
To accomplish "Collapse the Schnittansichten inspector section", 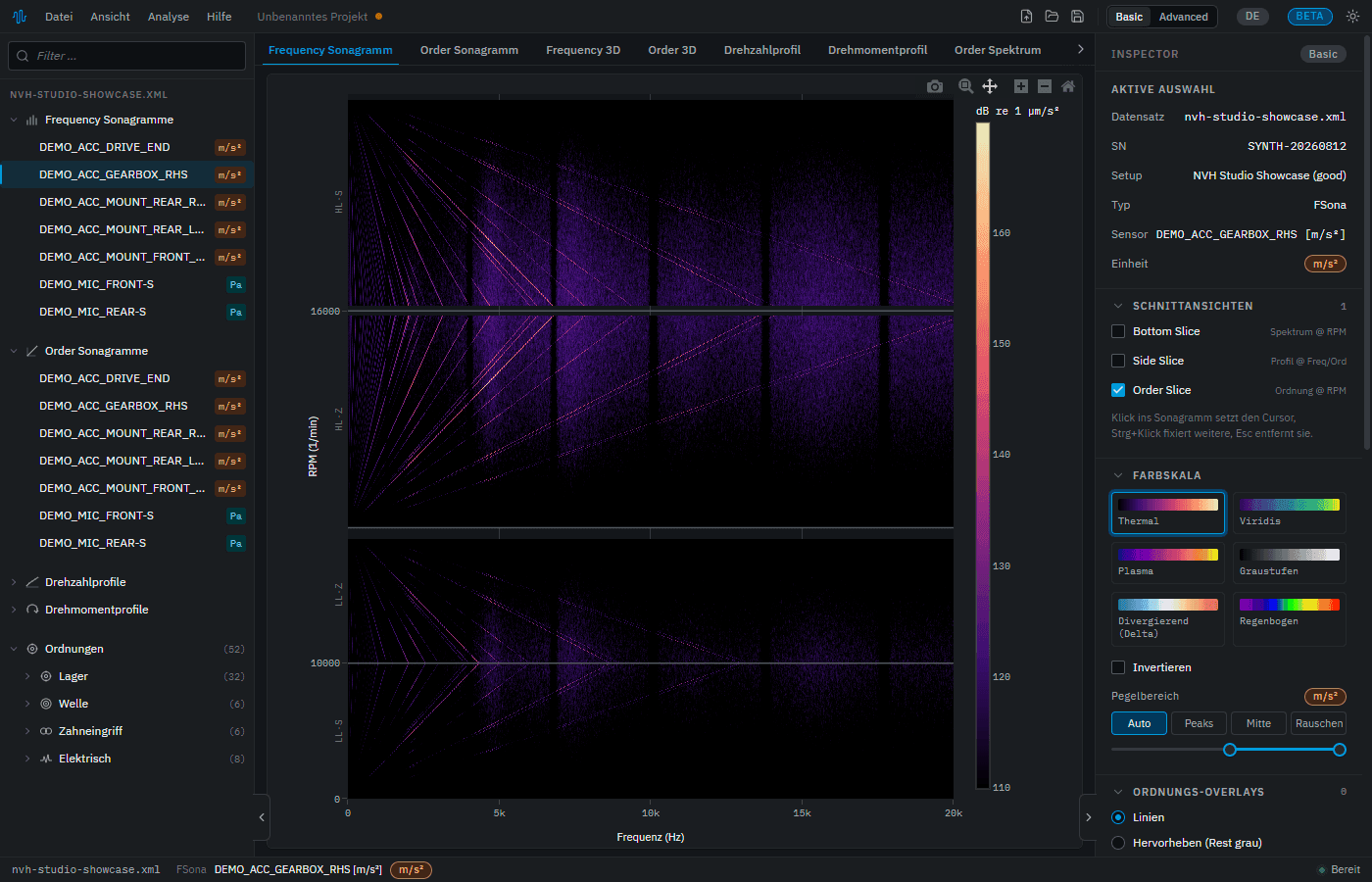I will point(1118,306).
